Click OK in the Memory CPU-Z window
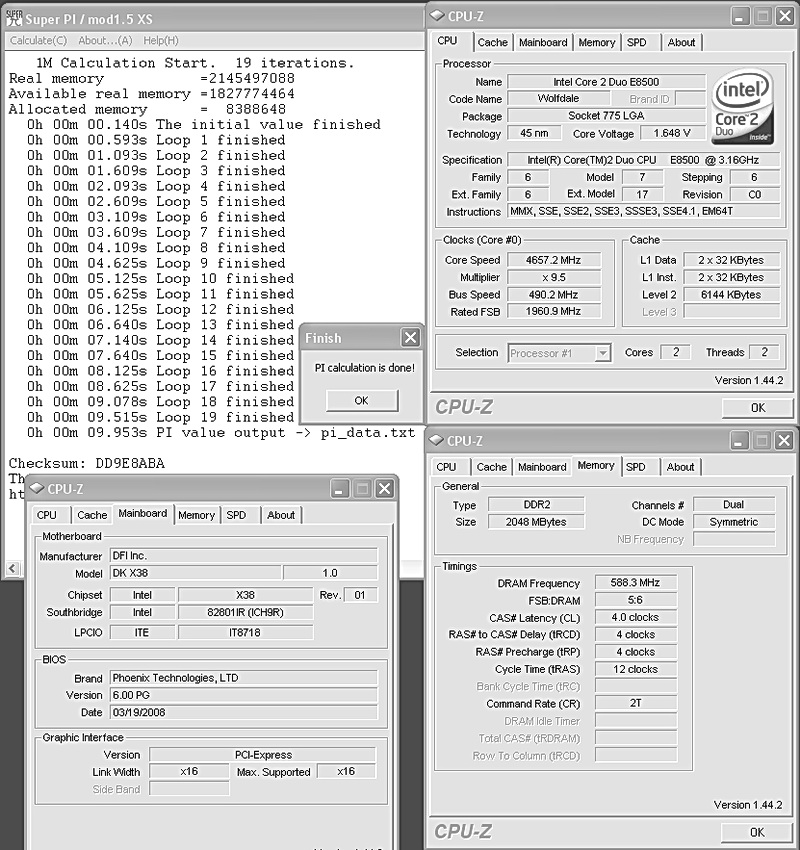Image resolution: width=800 pixels, height=850 pixels. click(x=757, y=832)
